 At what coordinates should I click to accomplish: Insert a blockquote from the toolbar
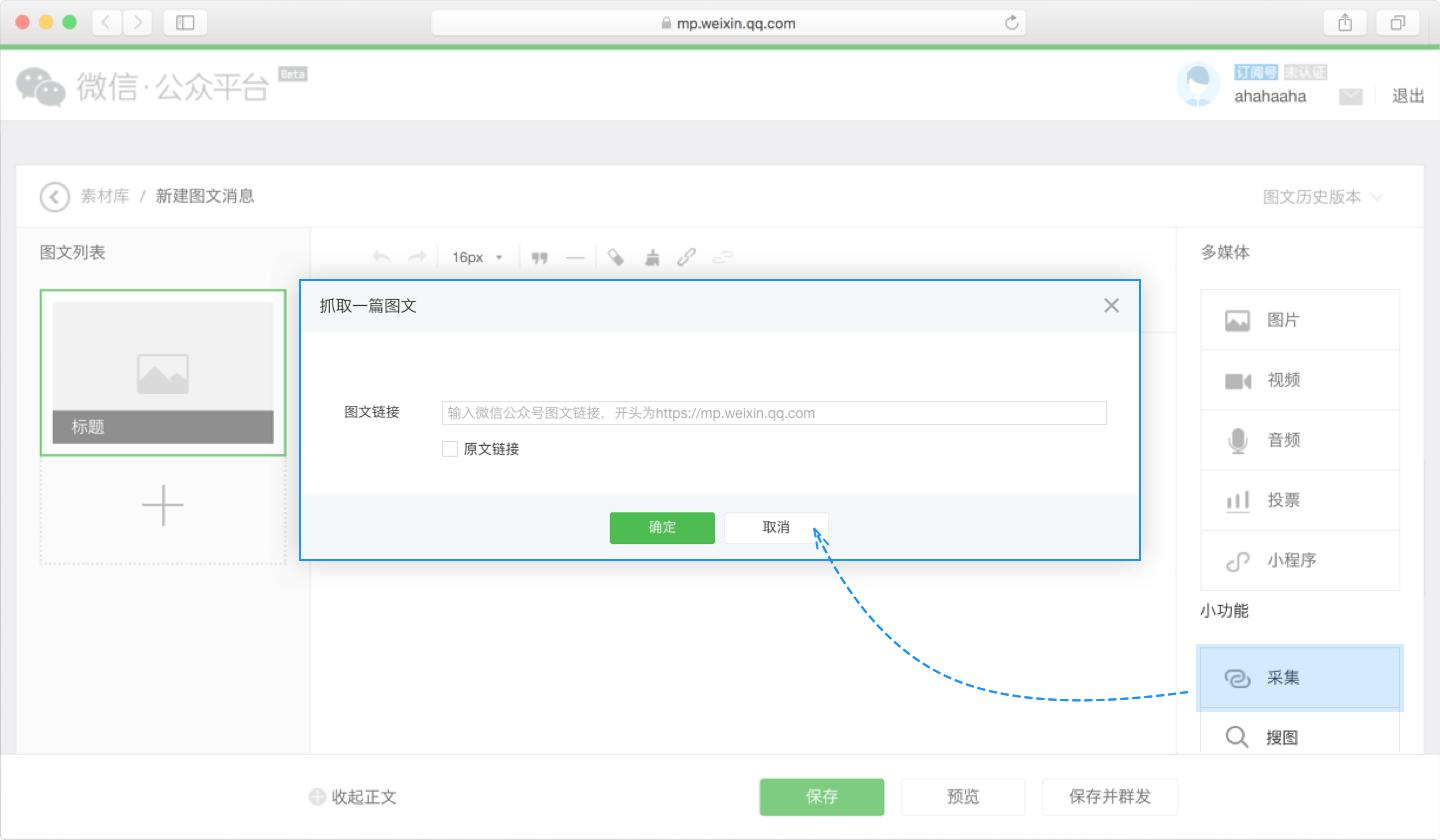tap(539, 257)
